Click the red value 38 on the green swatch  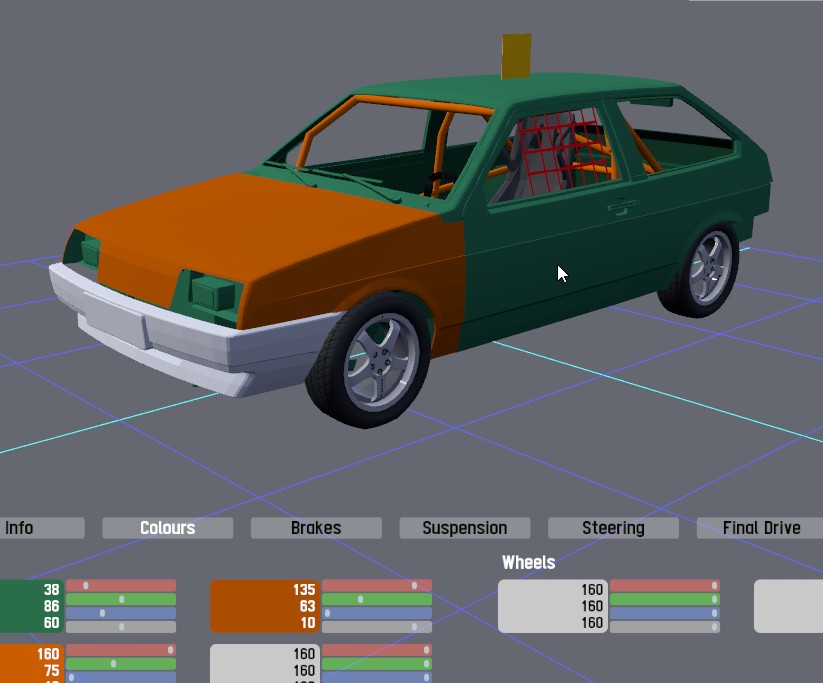pos(51,590)
